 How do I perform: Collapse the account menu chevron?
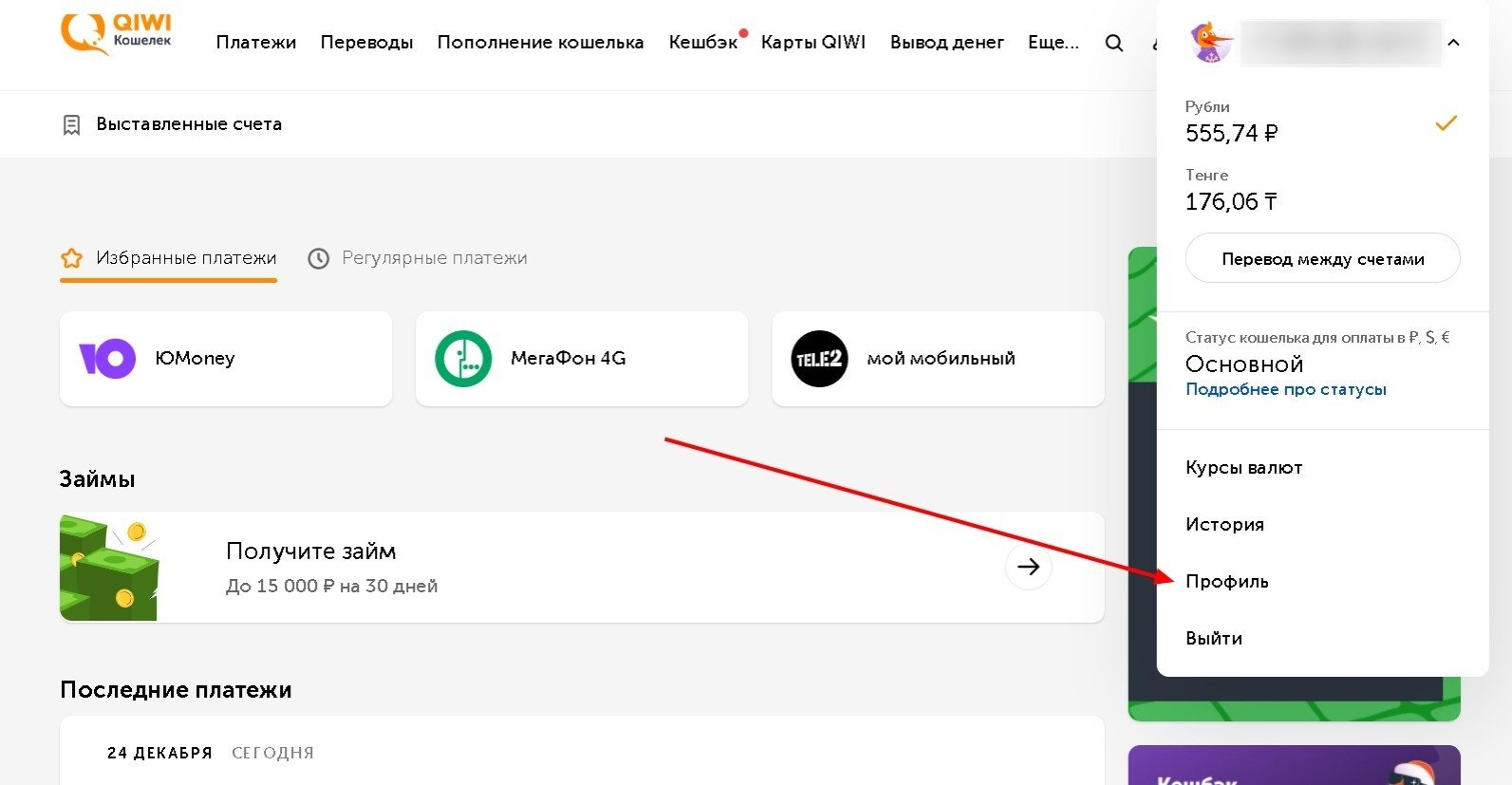click(x=1453, y=43)
